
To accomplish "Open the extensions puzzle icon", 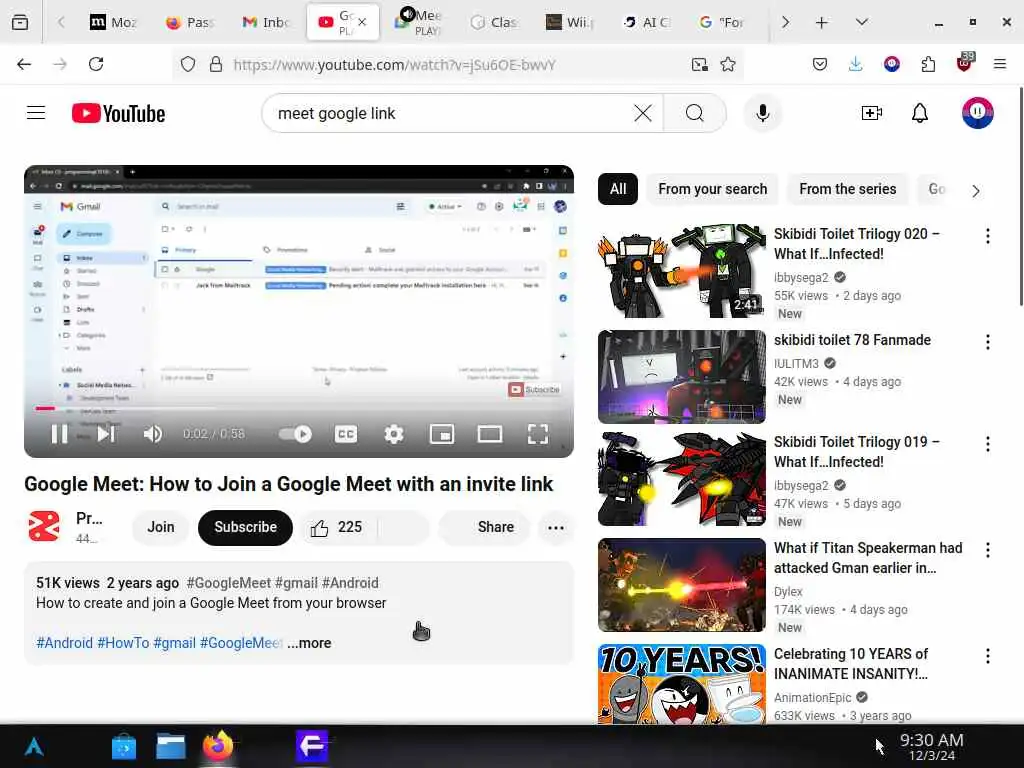I will (x=928, y=64).
